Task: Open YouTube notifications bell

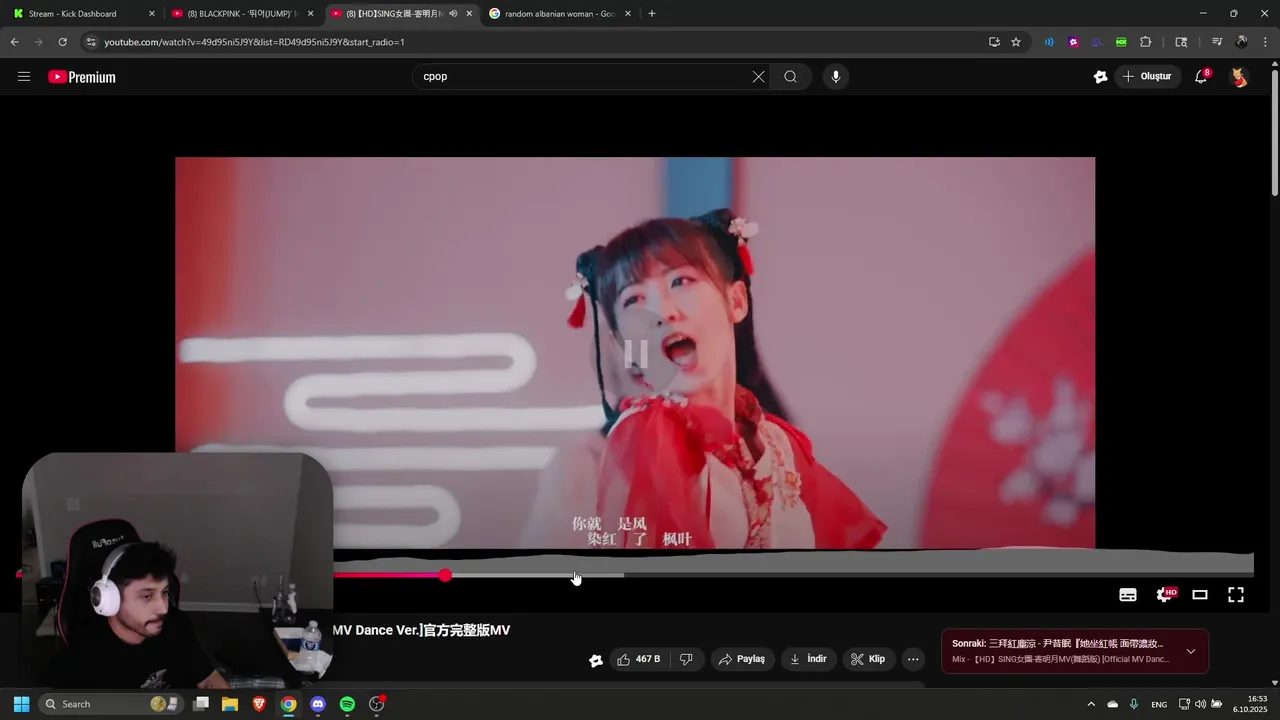Action: (1202, 77)
